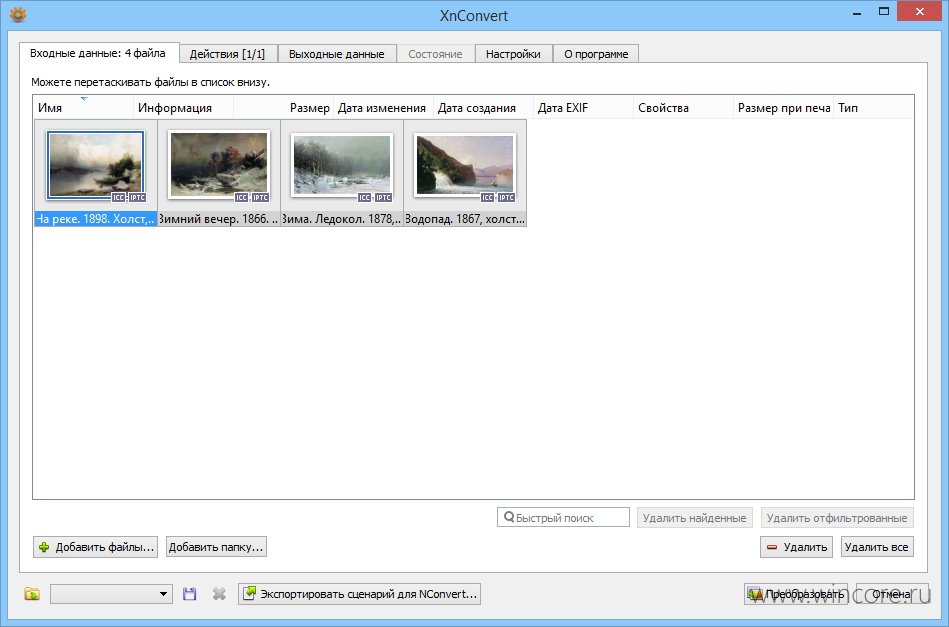Sort by 'Размер при печа' column header
Screen dimensions: 949x627
click(783, 108)
